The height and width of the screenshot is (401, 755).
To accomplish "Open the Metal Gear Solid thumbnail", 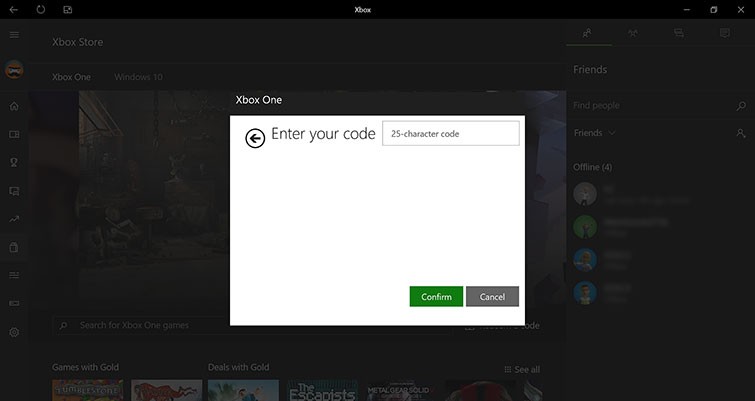I will click(401, 390).
